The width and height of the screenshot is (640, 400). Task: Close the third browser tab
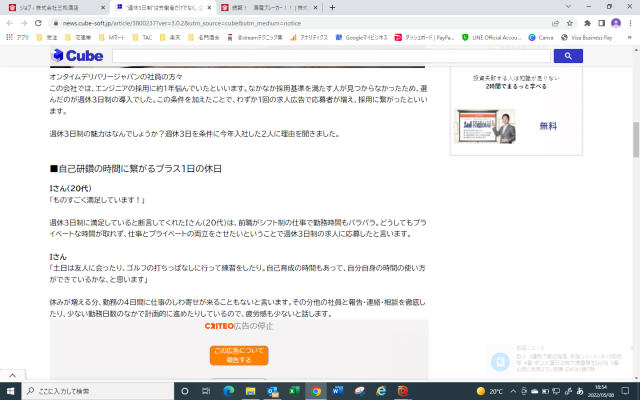tap(315, 7)
